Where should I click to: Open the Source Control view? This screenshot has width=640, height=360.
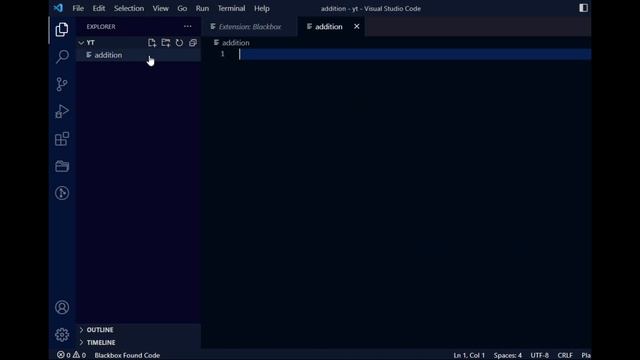[62, 84]
